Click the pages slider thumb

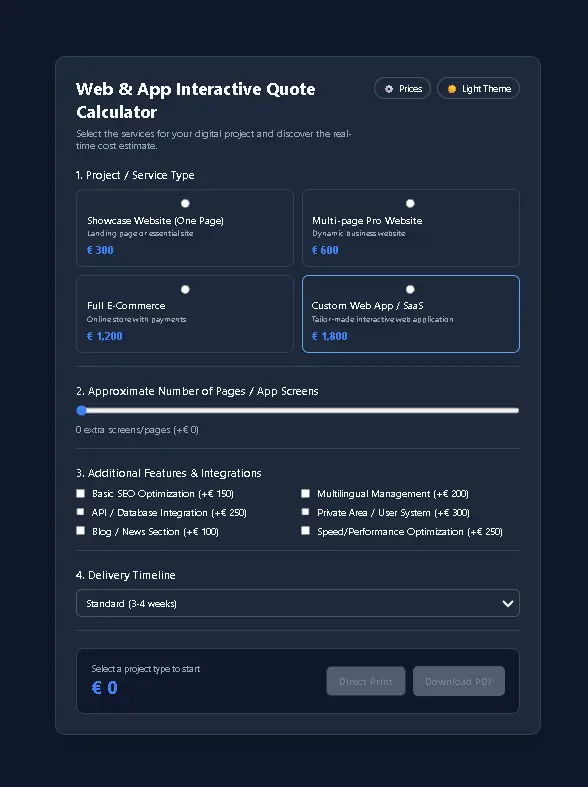click(x=82, y=411)
